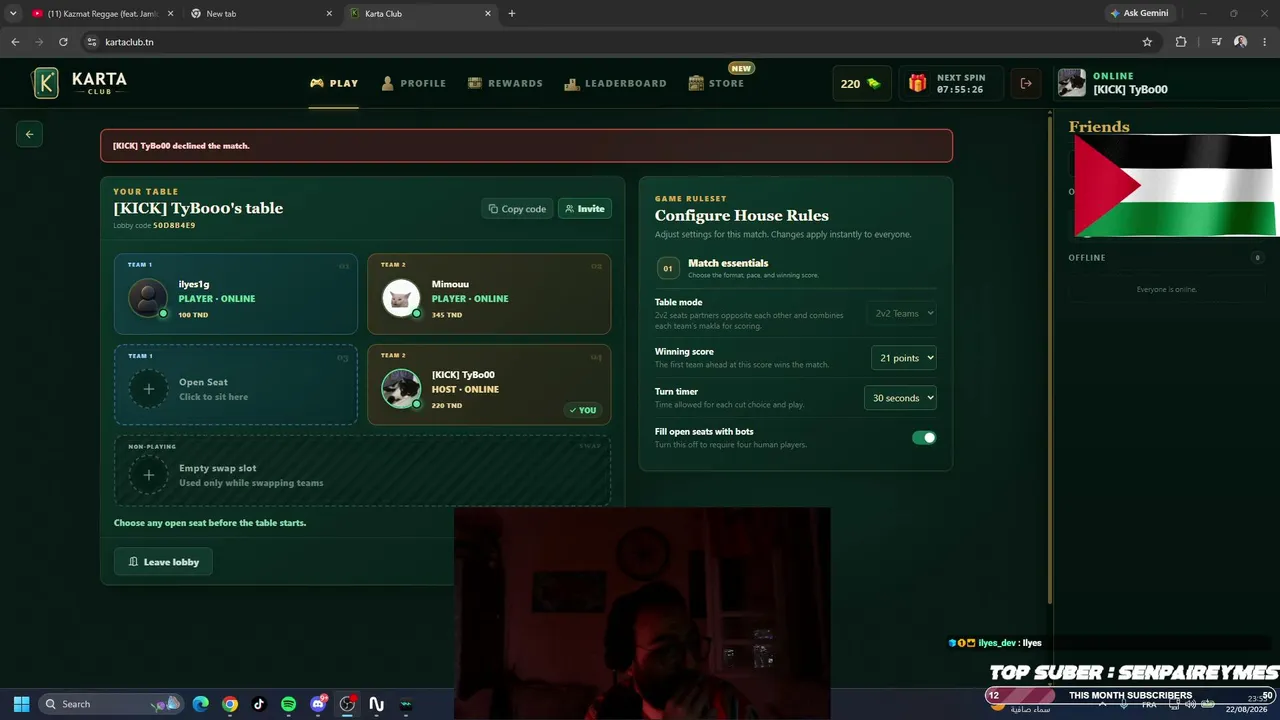Image resolution: width=1280 pixels, height=720 pixels.
Task: Click the Friends panel heading
Action: (x=1099, y=127)
